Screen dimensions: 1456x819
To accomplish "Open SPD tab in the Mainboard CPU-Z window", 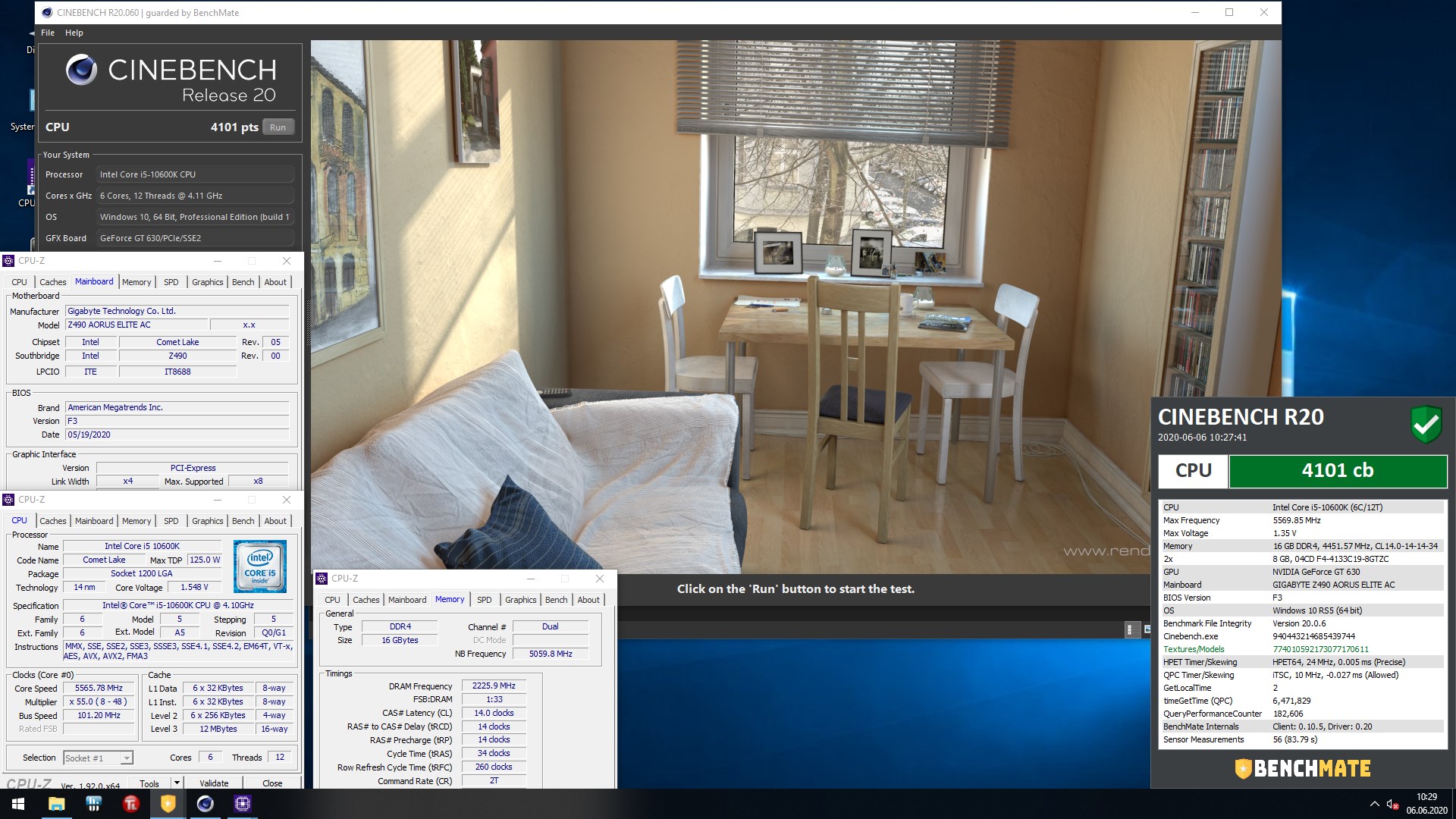I will [171, 282].
